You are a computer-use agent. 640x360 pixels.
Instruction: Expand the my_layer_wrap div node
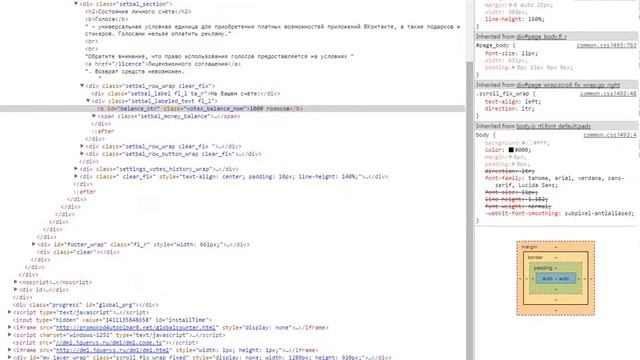(x=9, y=357)
